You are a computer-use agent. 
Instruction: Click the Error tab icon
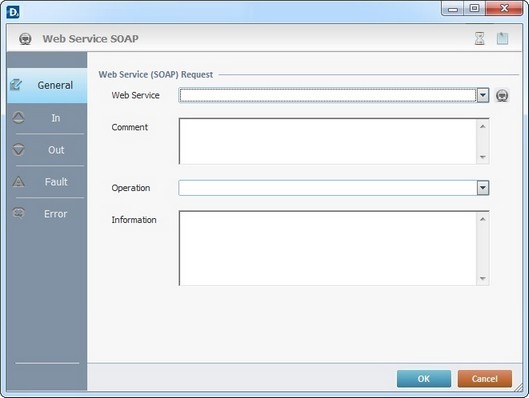[18, 213]
